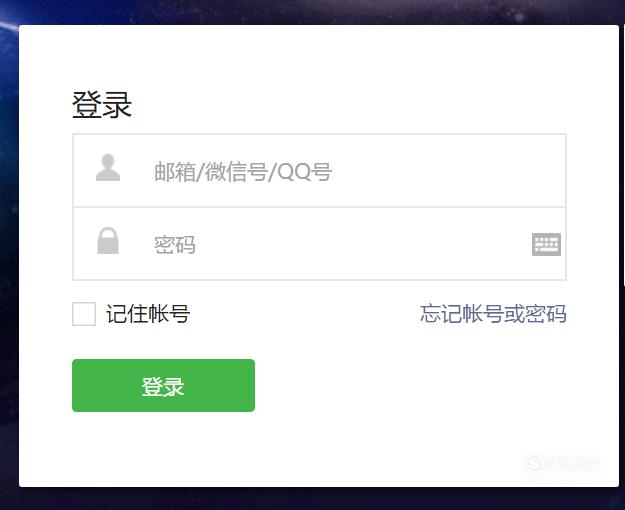
Task: Click the 密码 placeholder text
Action: point(175,244)
